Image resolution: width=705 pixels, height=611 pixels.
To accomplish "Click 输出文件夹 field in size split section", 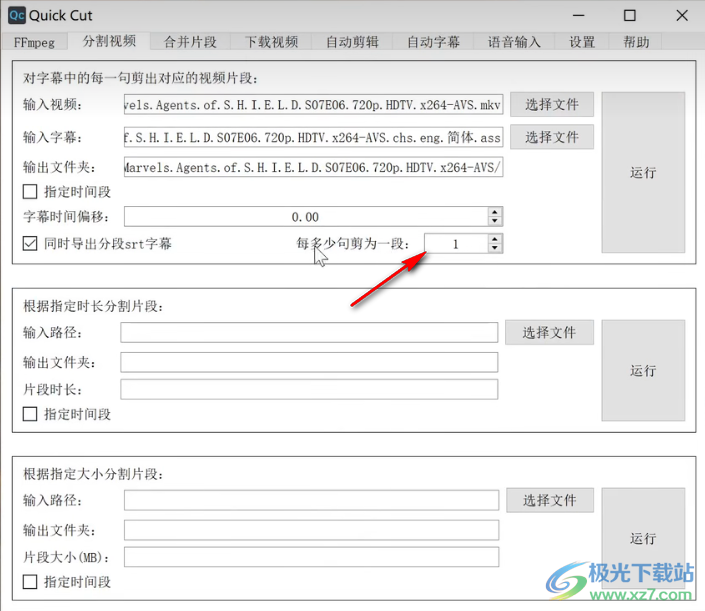I will [311, 530].
